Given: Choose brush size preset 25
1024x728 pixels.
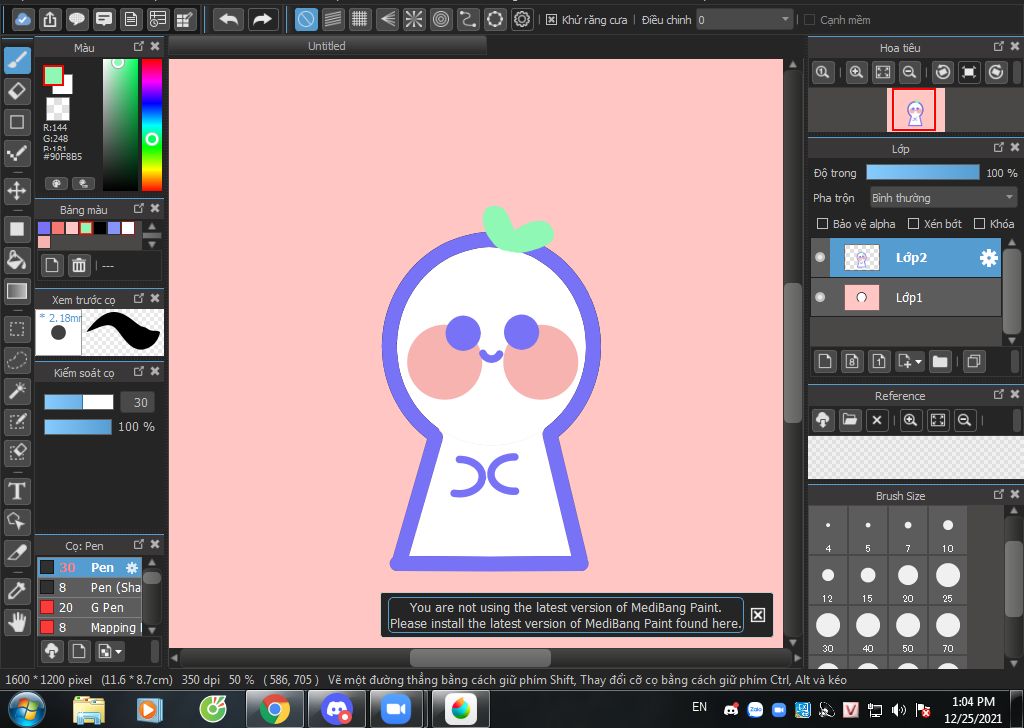Looking at the screenshot, I should (x=948, y=581).
